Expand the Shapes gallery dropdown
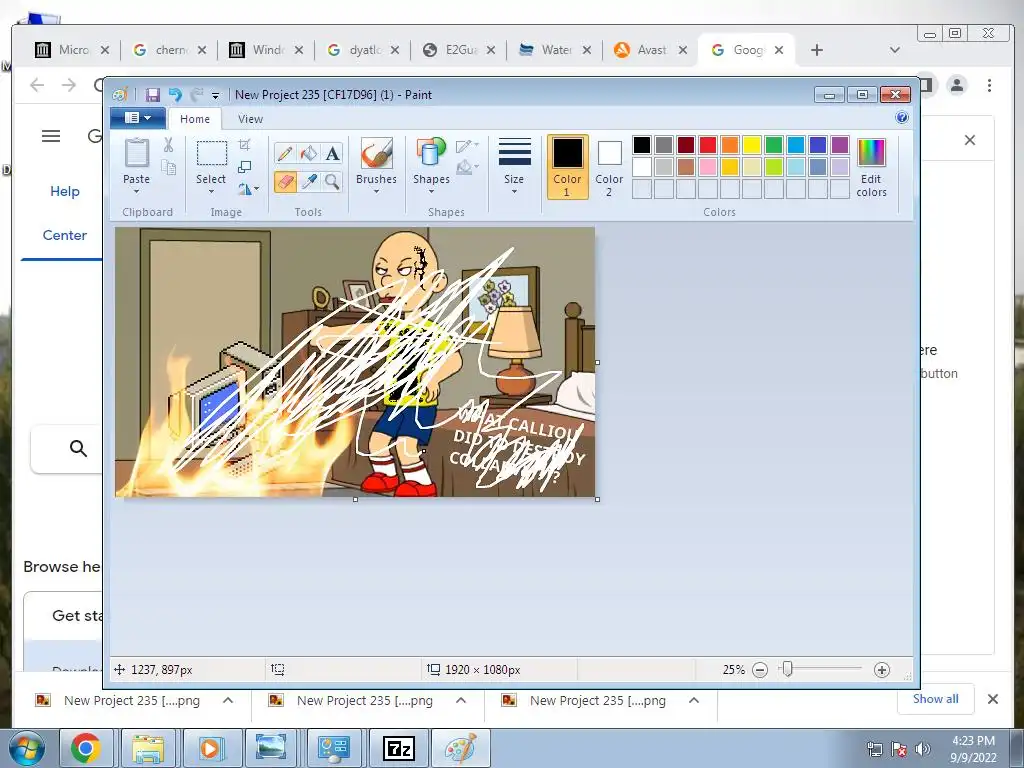The image size is (1024, 768). [431, 192]
